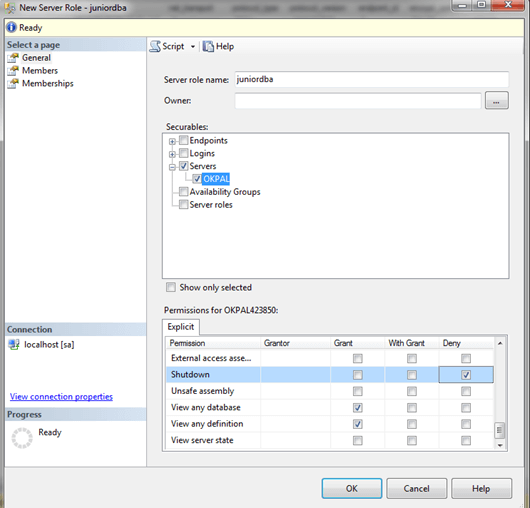The width and height of the screenshot is (530, 508).
Task: Click the OK button
Action: 352,488
